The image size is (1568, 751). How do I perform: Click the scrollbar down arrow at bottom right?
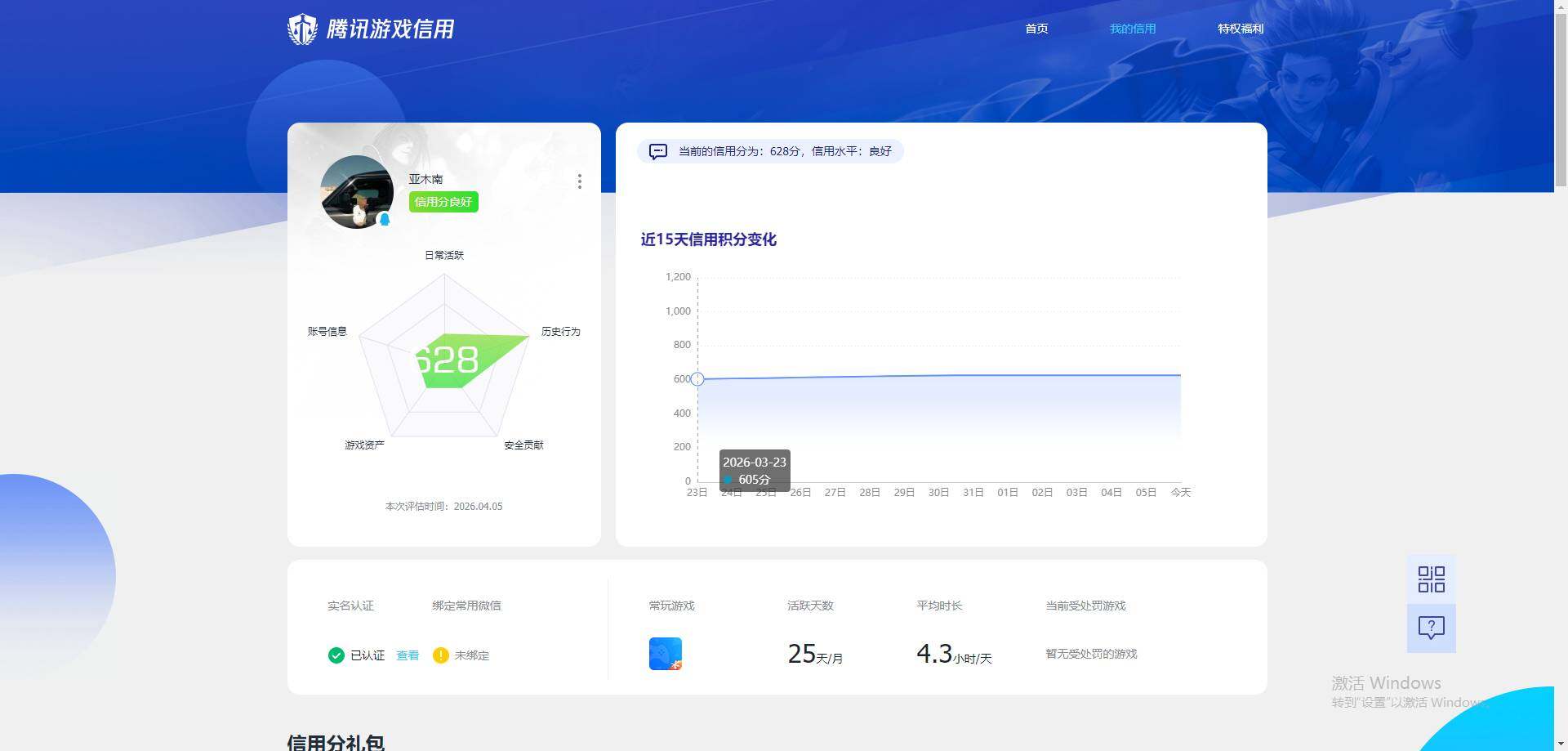(x=1560, y=743)
